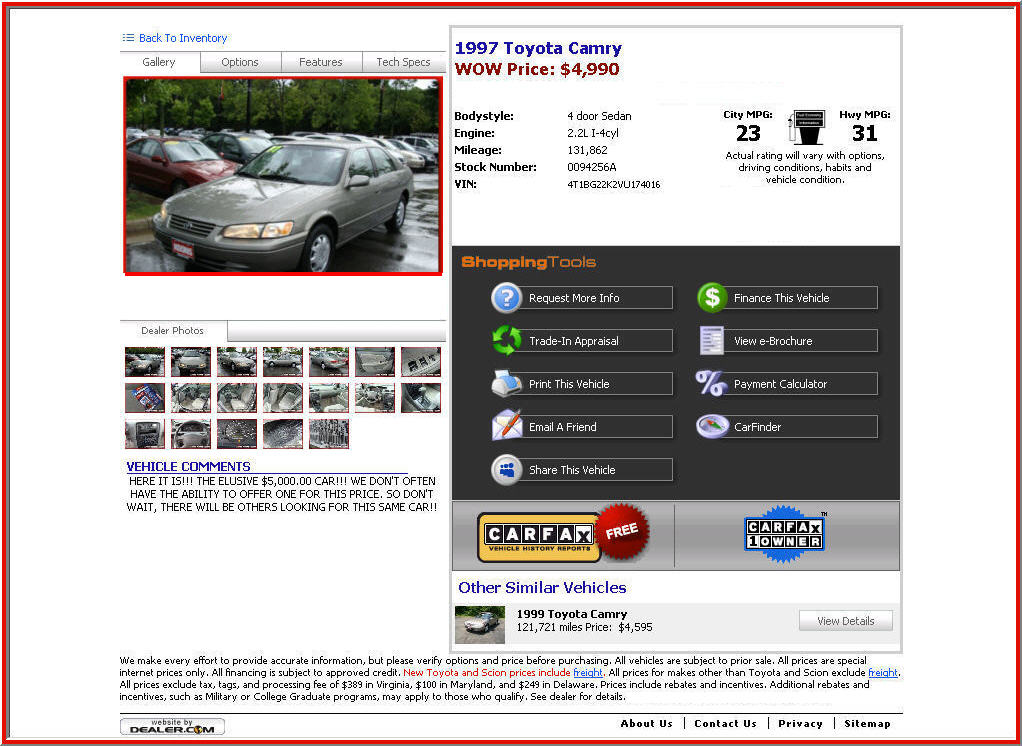Select the Dealer Photos tab
Viewport: 1022px width, 746px height.
[173, 330]
